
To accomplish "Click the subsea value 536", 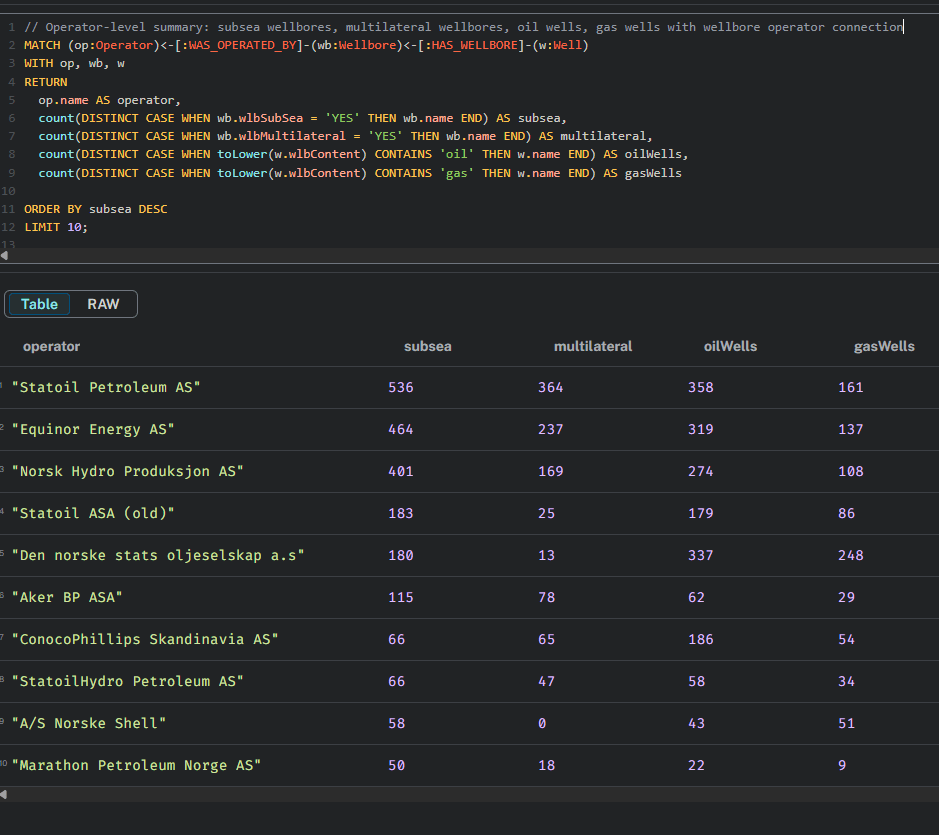I will 400,387.
